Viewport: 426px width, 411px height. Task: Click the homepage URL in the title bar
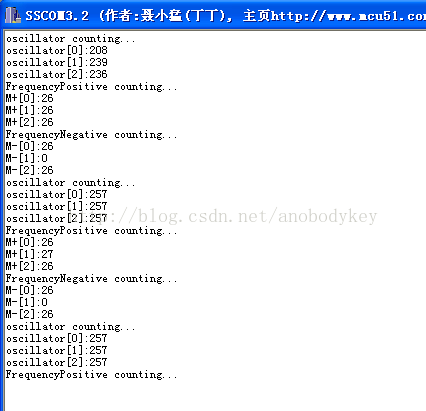[x=348, y=15]
